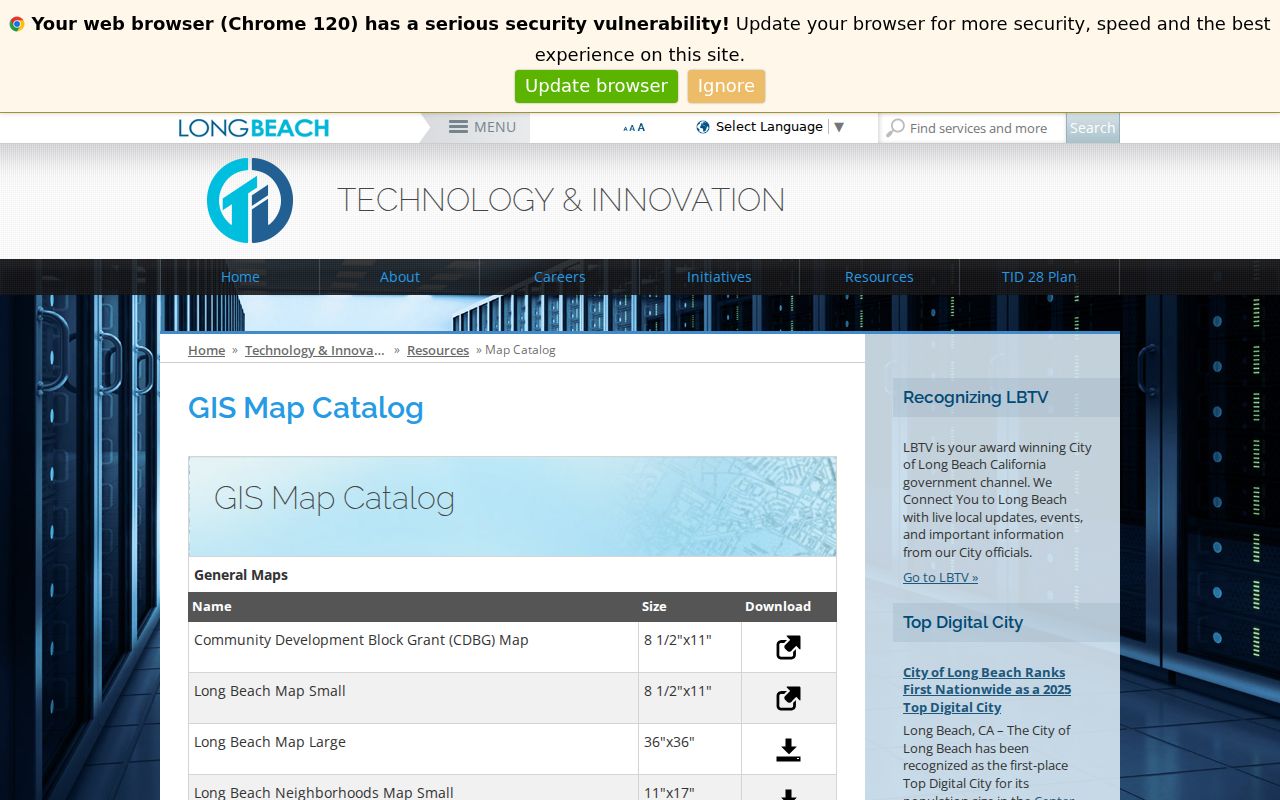This screenshot has height=800, width=1280.
Task: Open the Initiatives navigation tab
Action: pyautogui.click(x=719, y=277)
